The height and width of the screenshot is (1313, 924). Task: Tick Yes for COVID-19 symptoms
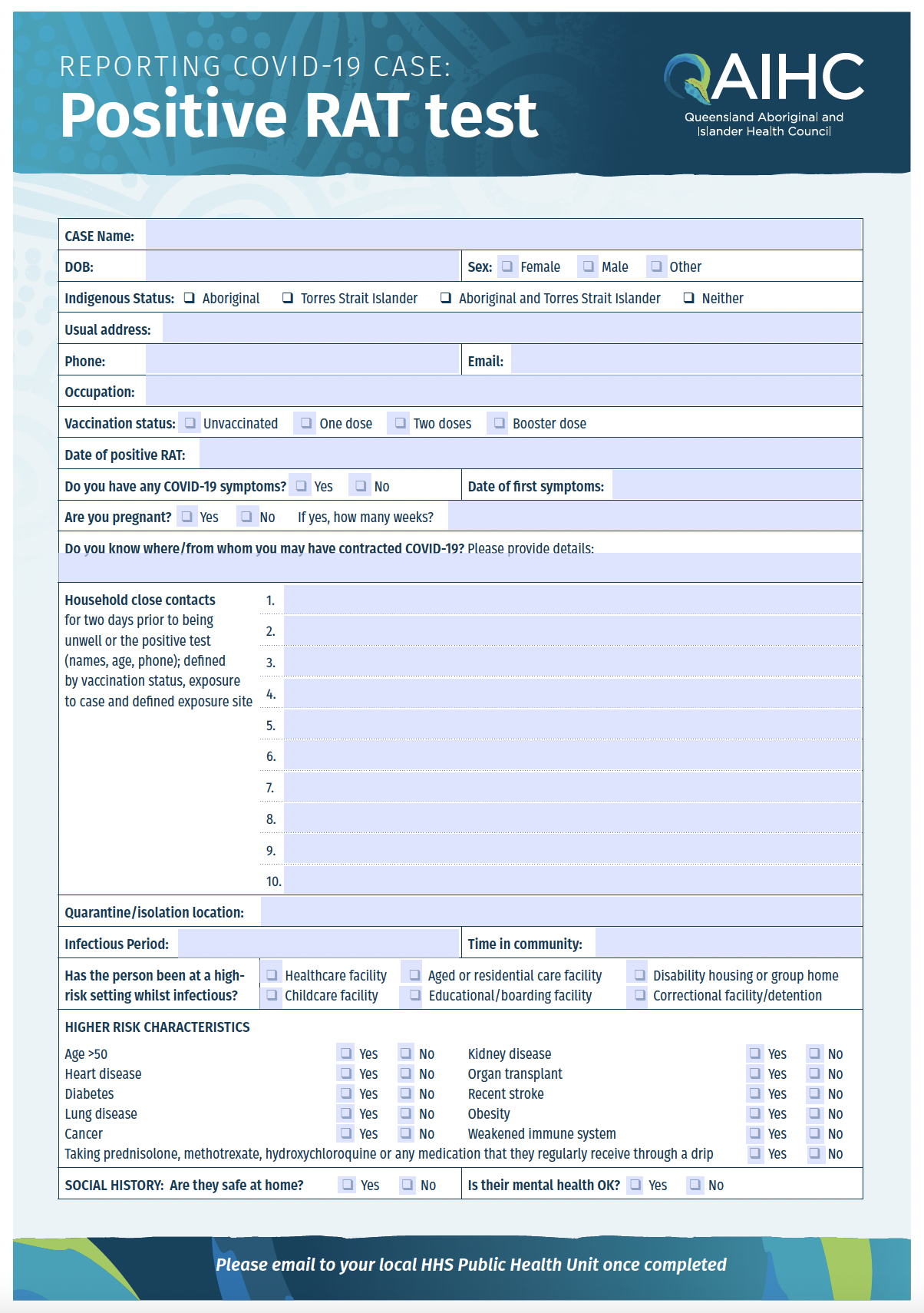click(302, 486)
